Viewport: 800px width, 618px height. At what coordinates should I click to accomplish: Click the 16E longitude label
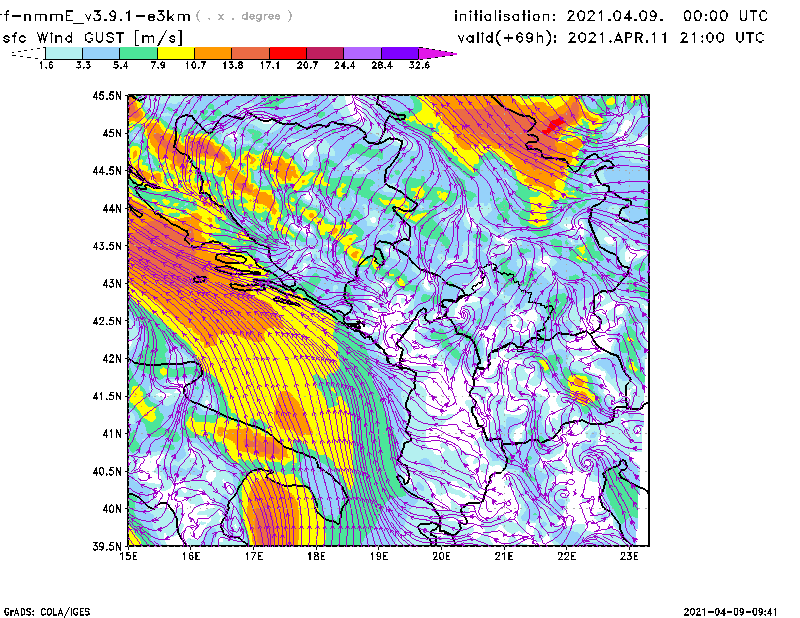point(191,556)
